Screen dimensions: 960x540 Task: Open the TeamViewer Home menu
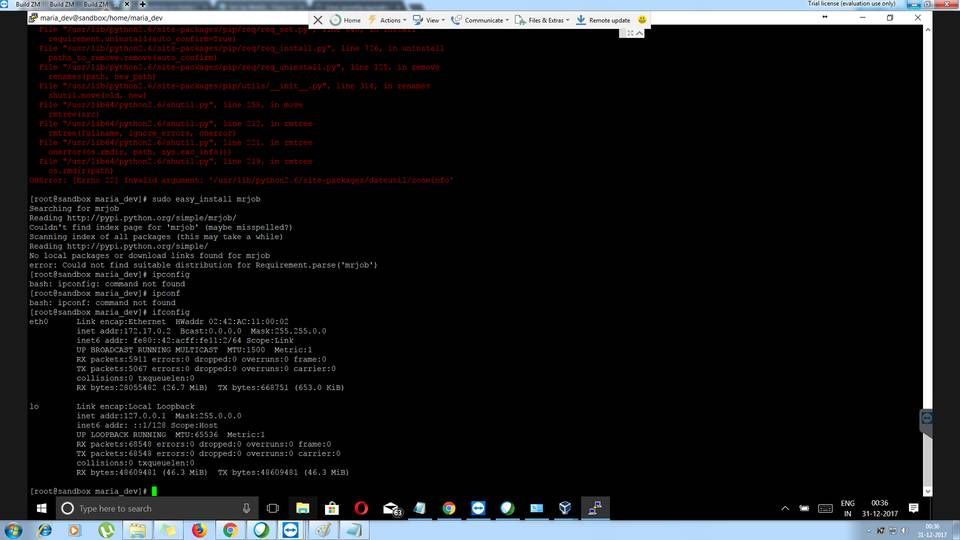345,20
